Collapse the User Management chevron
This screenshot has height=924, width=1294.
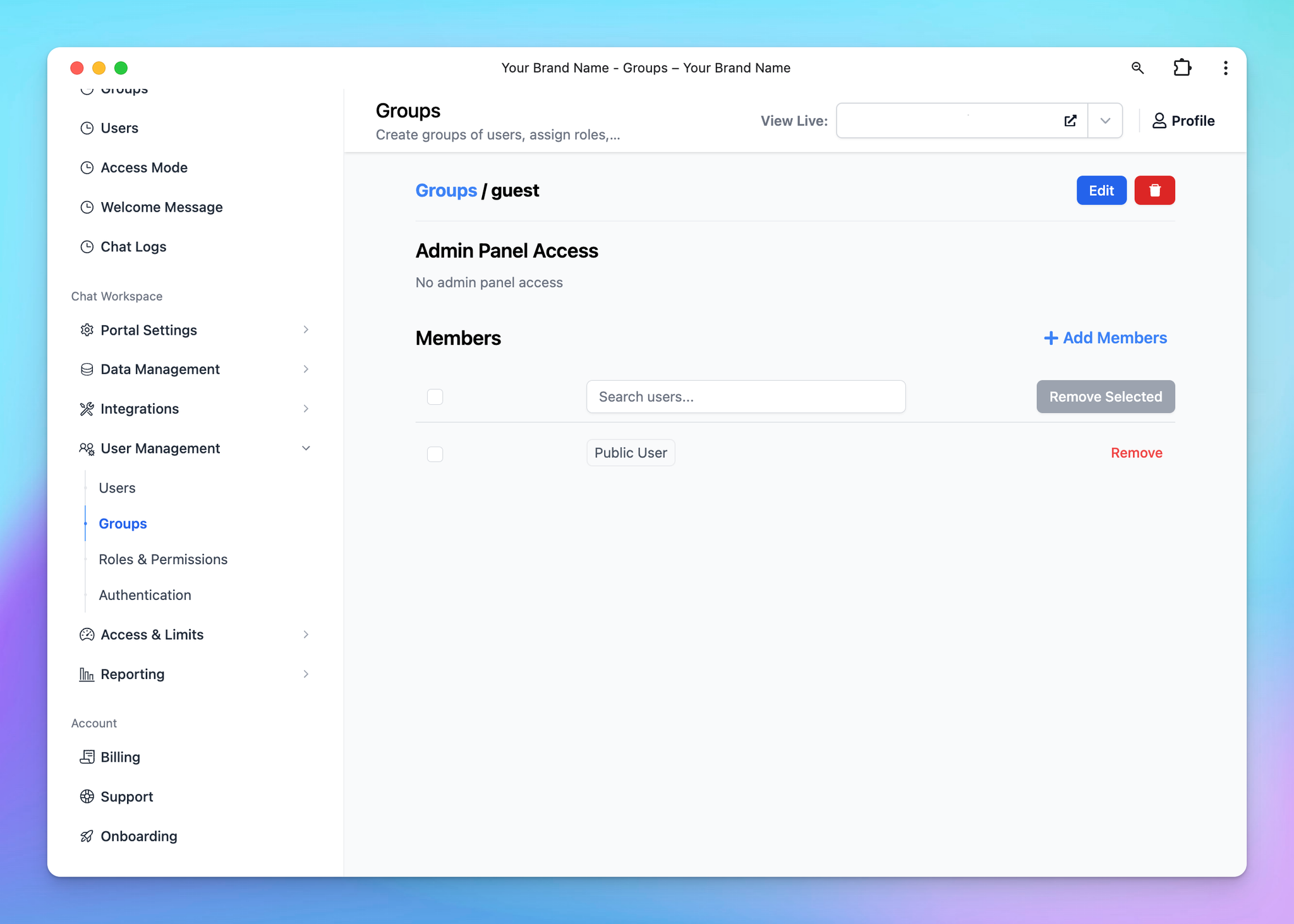(x=306, y=448)
